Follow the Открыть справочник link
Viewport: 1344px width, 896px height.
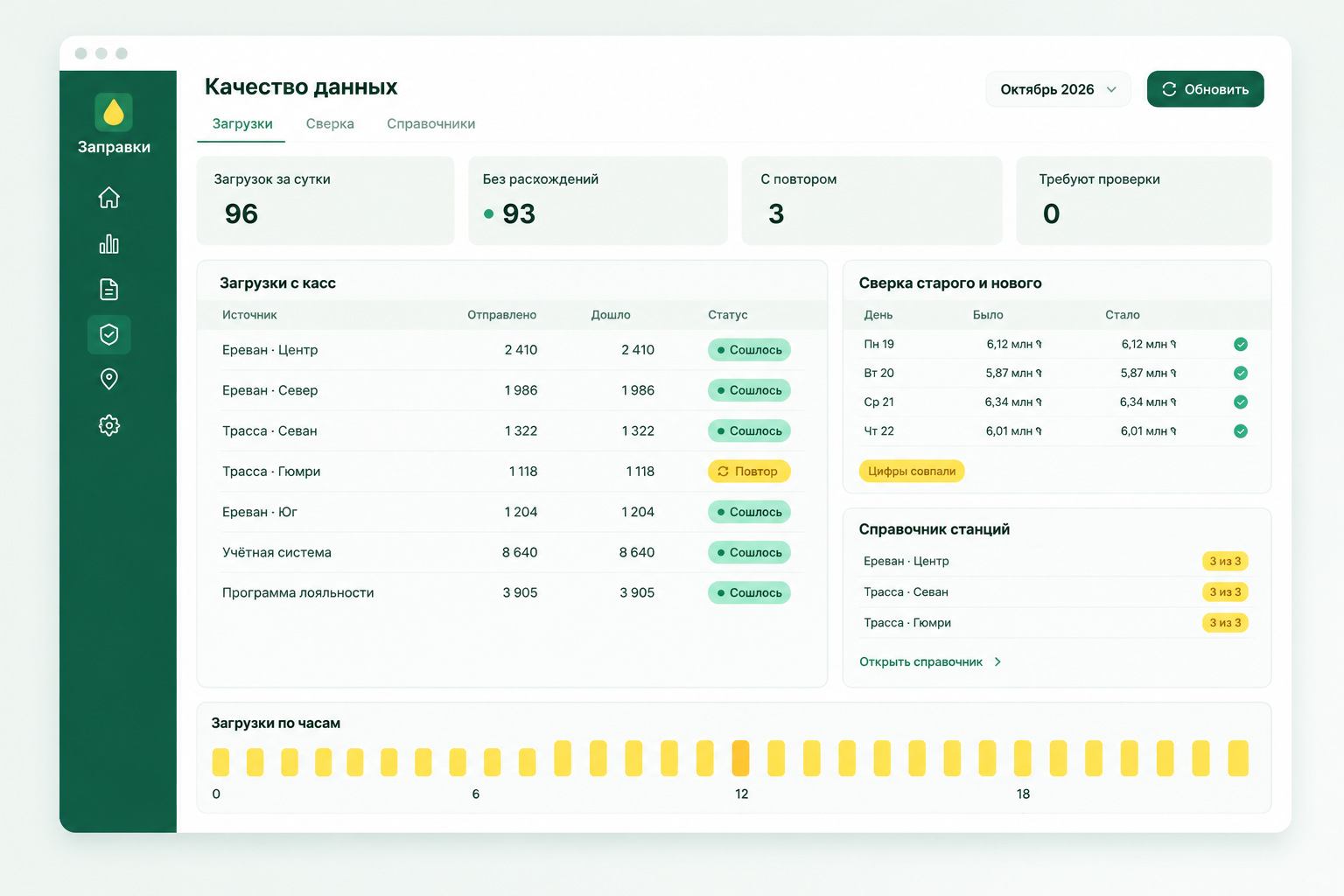pos(930,662)
